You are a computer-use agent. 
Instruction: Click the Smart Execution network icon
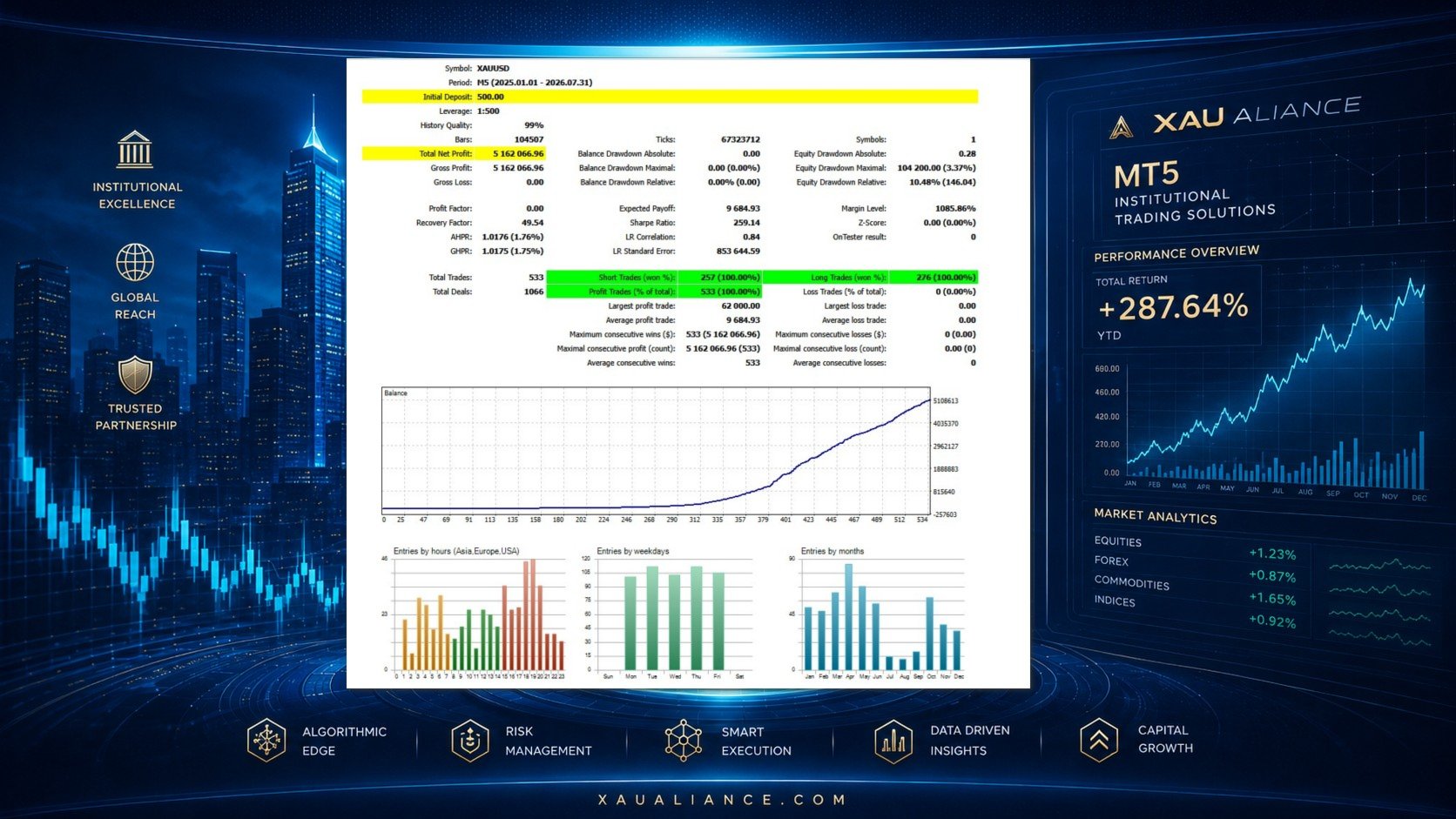(684, 741)
